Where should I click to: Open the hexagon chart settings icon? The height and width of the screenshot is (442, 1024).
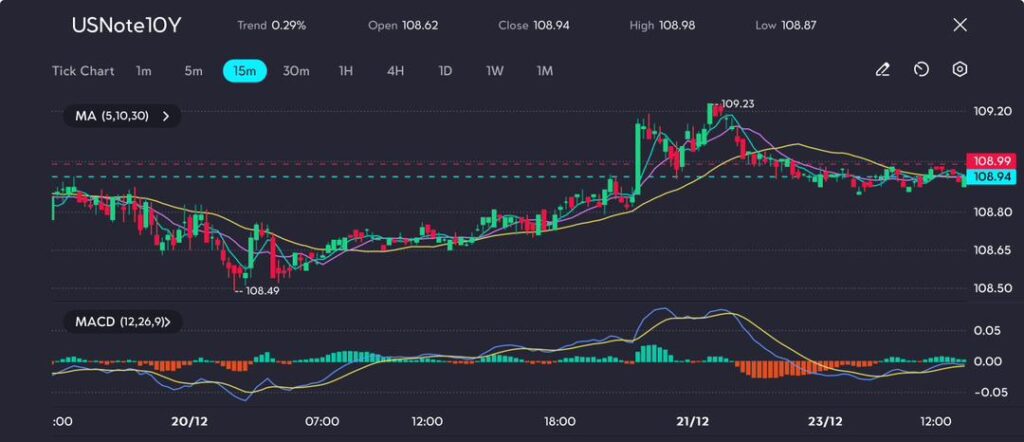click(960, 70)
